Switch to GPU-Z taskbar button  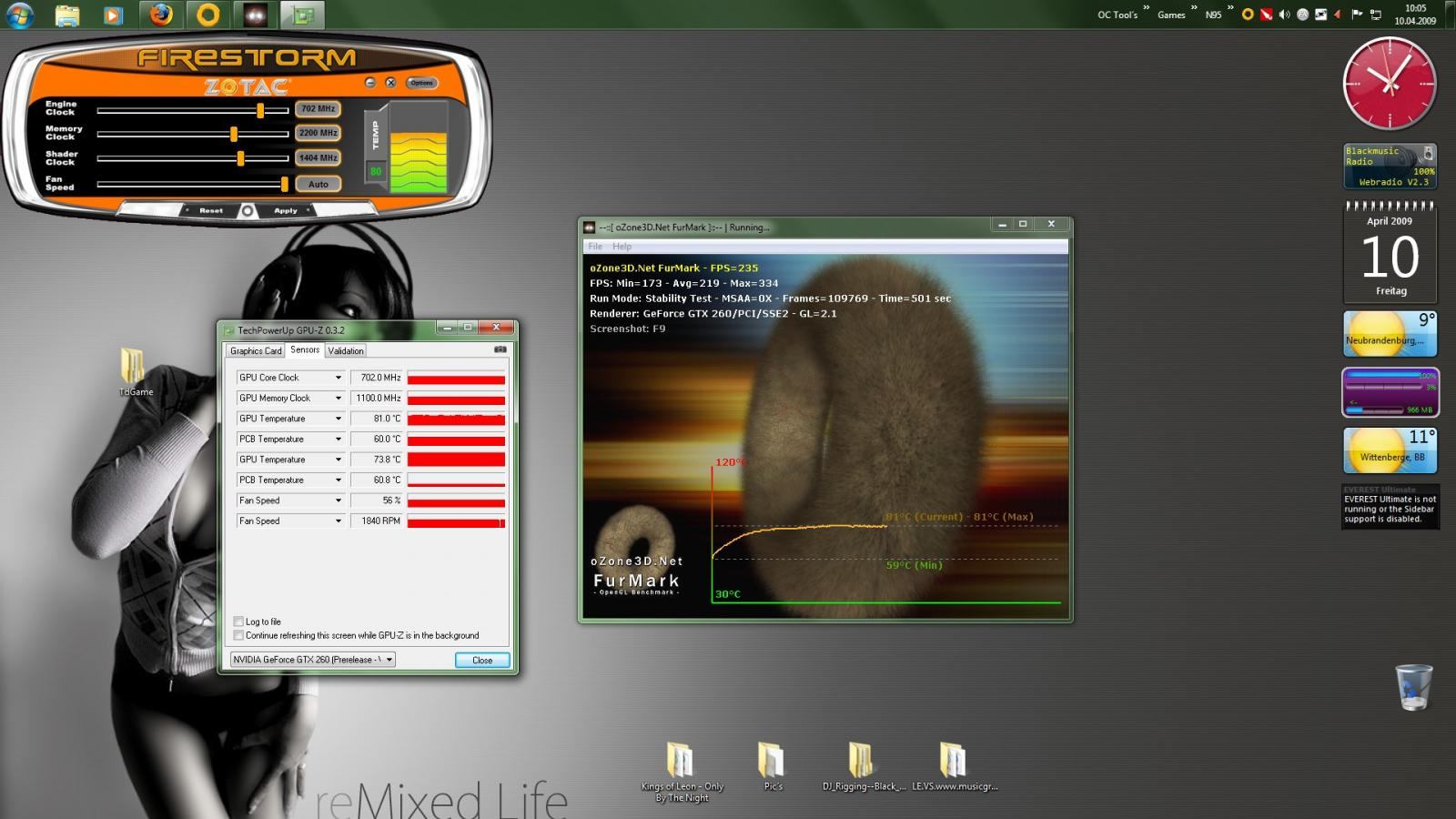pos(303,15)
